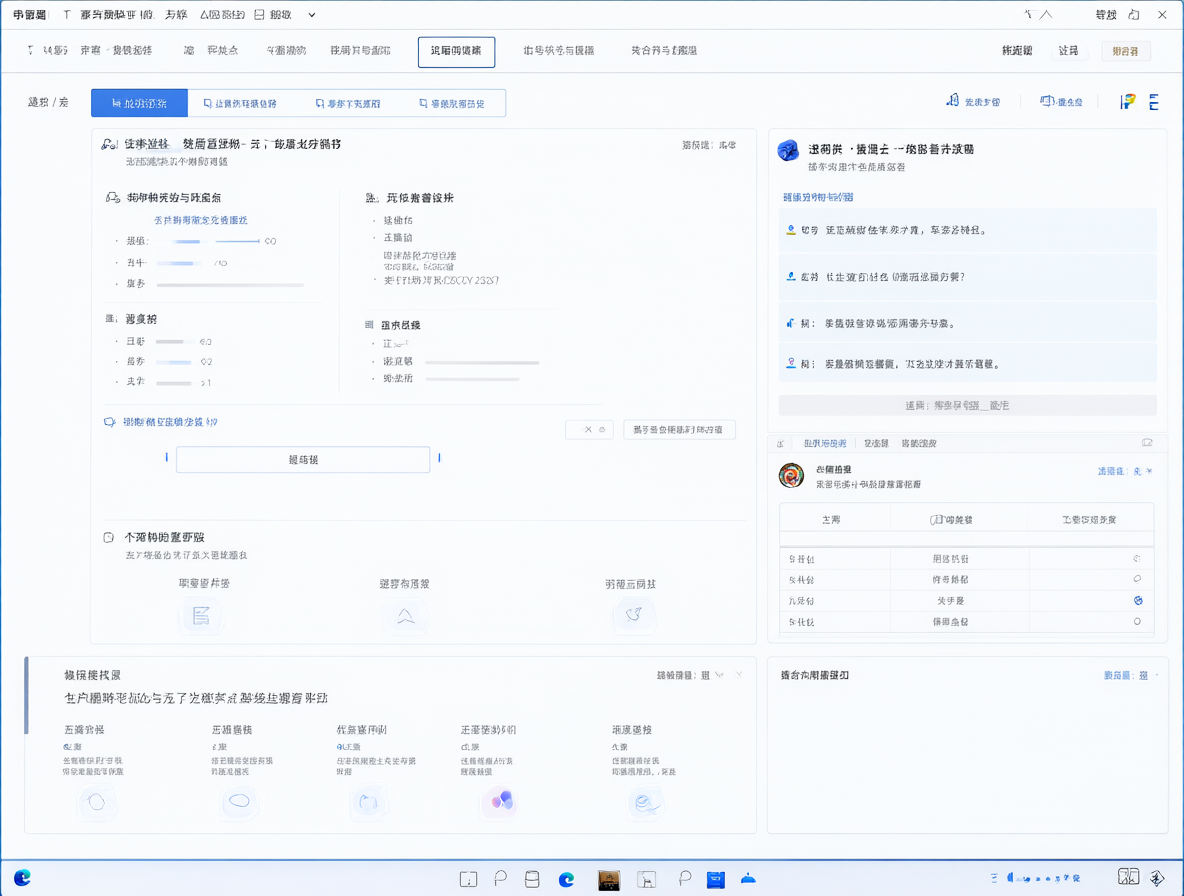Select the third row with the thumbs icon
Viewport: 1184px width, 896px height.
[x=967, y=323]
